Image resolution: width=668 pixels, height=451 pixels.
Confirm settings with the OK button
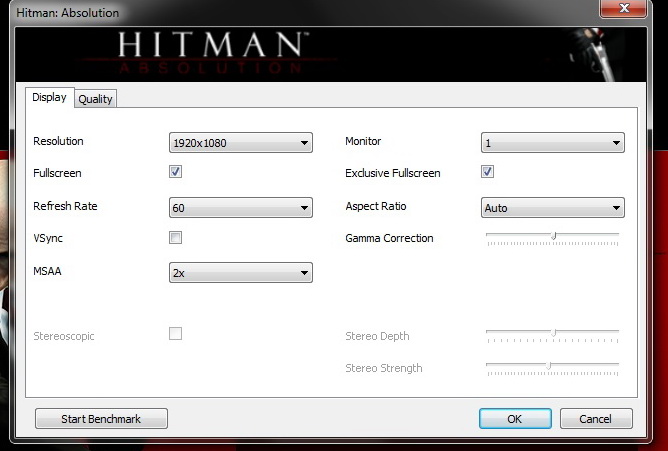point(515,419)
